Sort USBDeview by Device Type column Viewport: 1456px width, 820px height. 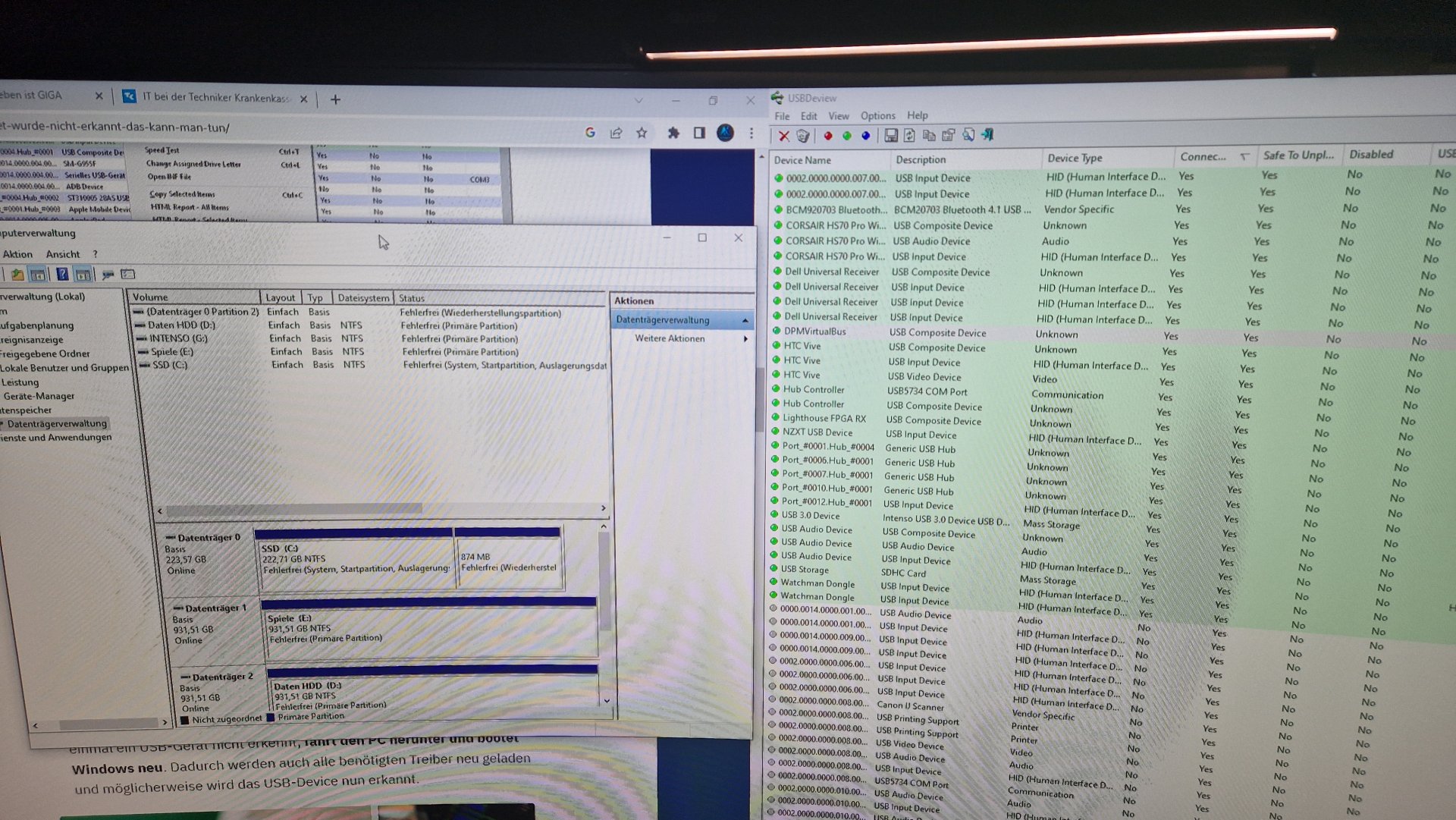[x=1107, y=158]
